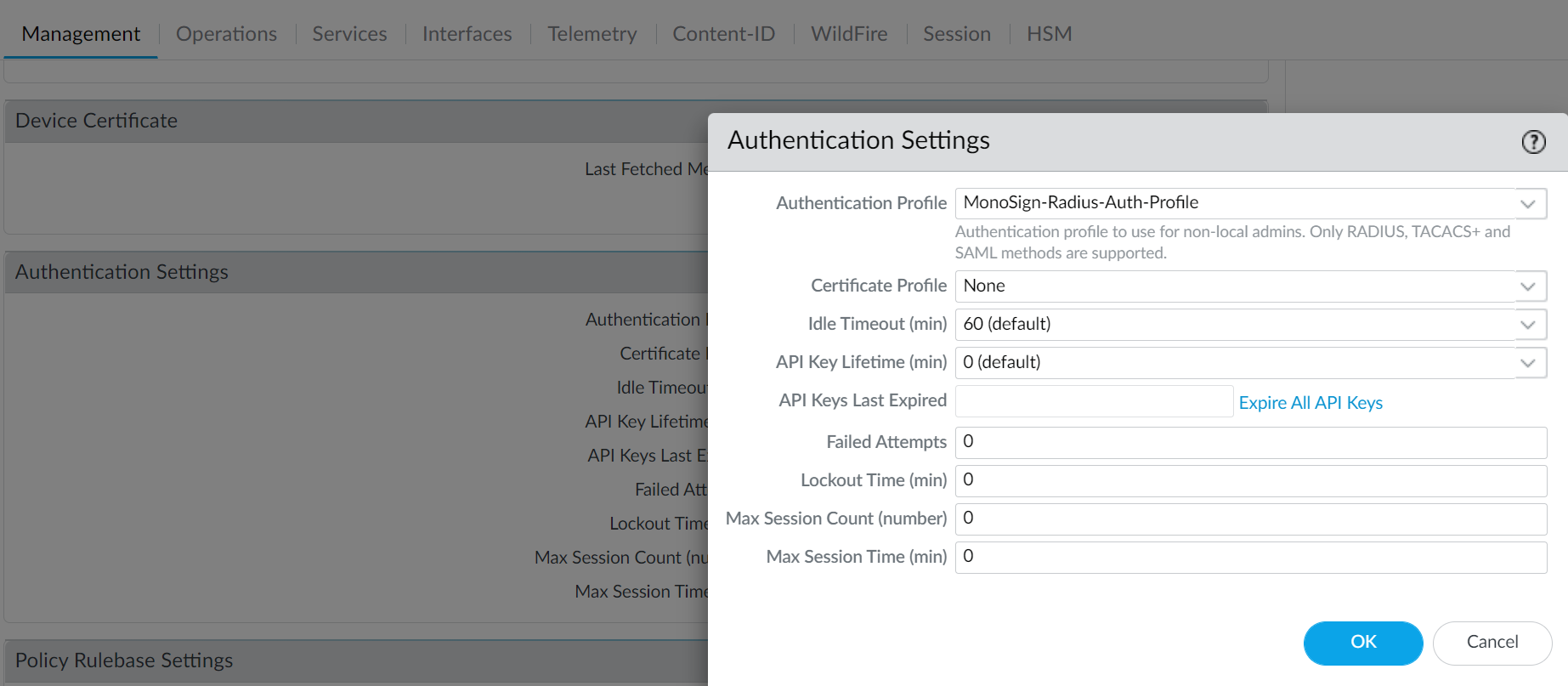Go to the Interfaces tab
The width and height of the screenshot is (1568, 686).
467,34
